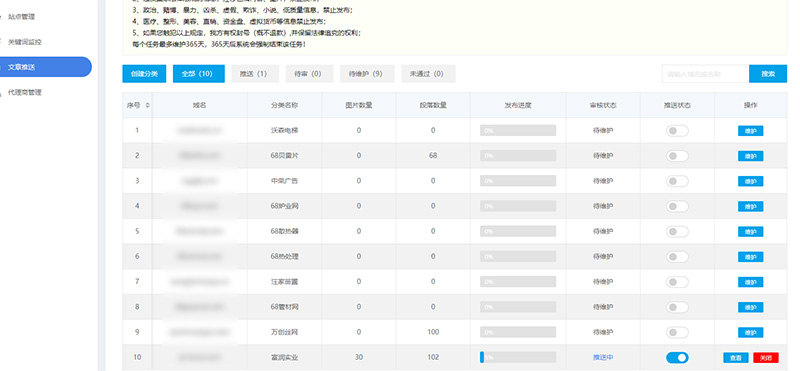This screenshot has height=371, width=800.
Task: Click the 审核状态 column header
Action: tap(603, 106)
